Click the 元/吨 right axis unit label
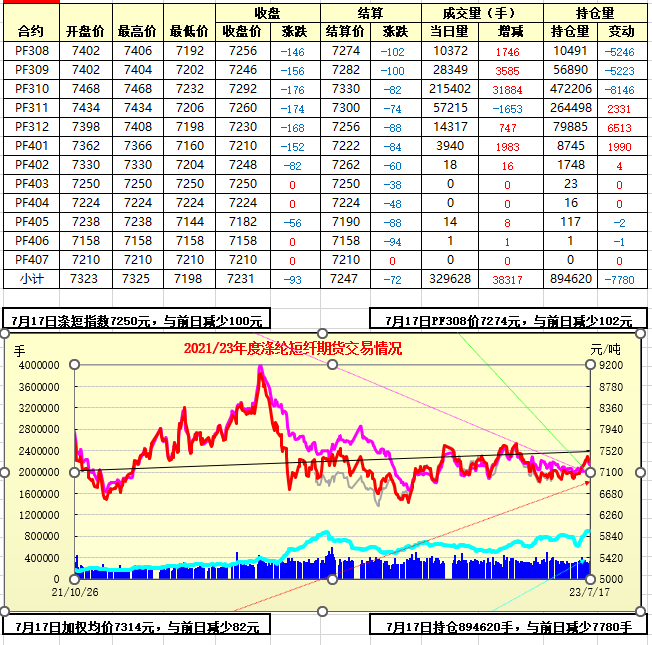 606,350
